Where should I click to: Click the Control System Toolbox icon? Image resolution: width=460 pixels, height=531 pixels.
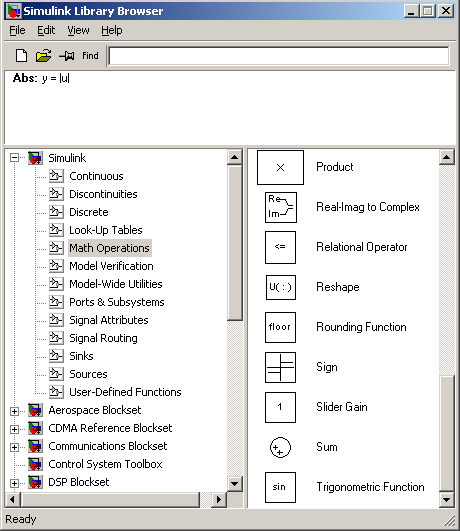[x=35, y=464]
